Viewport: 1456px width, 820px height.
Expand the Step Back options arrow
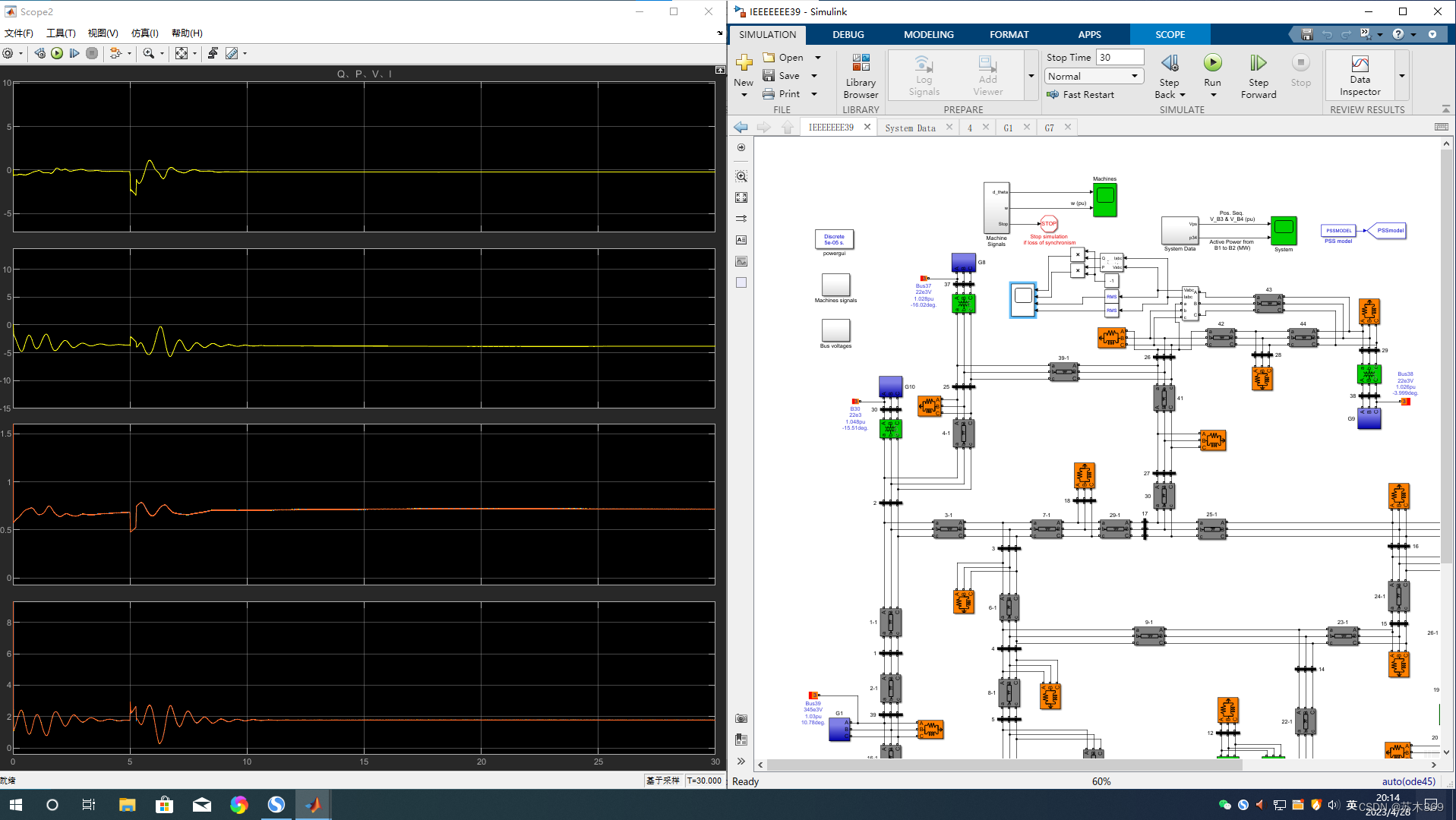[x=1183, y=95]
